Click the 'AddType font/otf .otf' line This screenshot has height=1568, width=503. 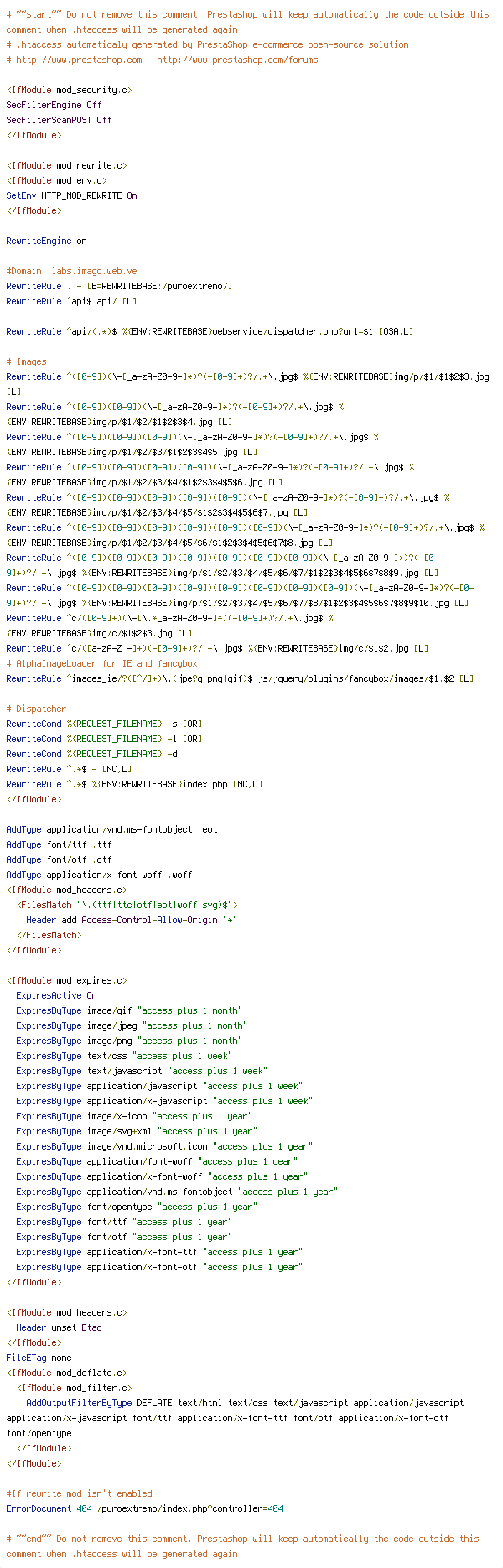tap(59, 859)
